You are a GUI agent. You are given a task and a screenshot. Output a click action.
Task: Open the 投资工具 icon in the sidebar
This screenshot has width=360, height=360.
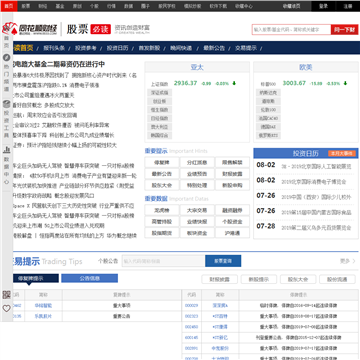coord(6,104)
